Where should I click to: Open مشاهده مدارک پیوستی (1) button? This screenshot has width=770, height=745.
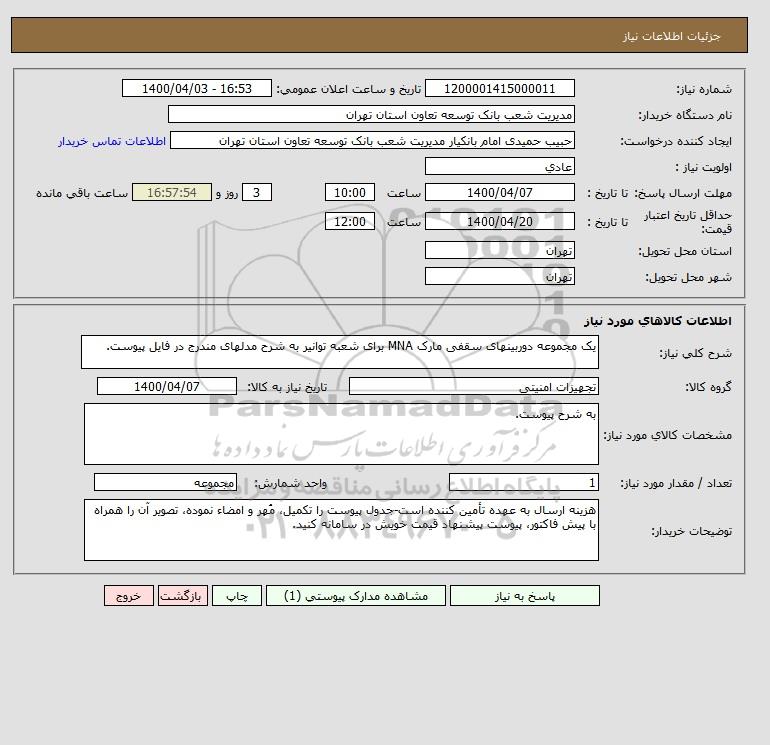pyautogui.click(x=356, y=596)
